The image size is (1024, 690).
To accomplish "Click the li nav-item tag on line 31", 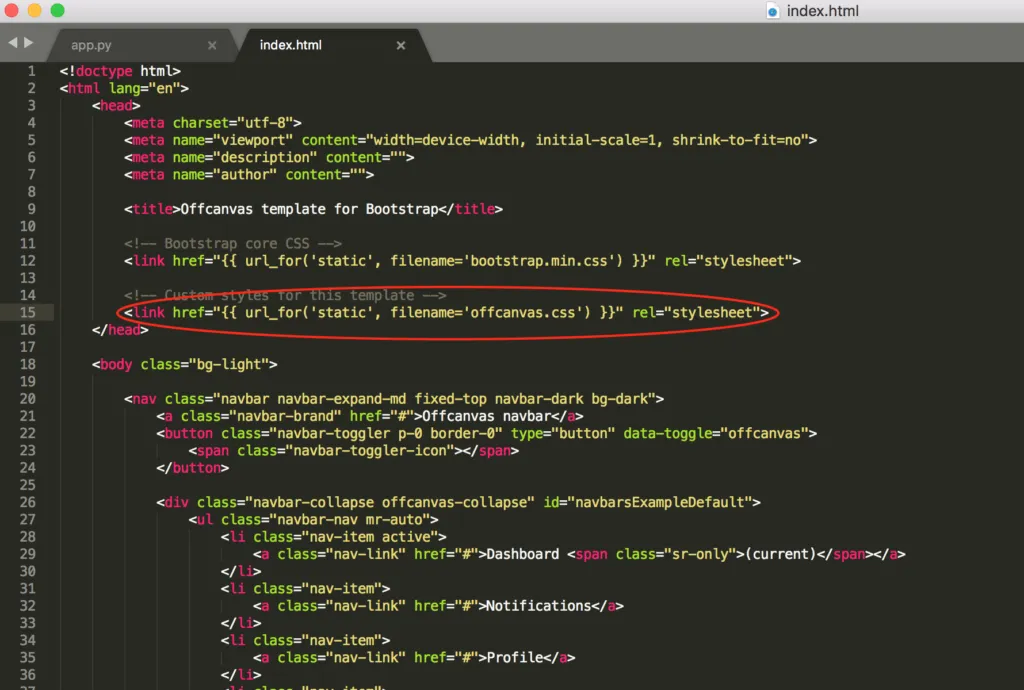I will (306, 589).
